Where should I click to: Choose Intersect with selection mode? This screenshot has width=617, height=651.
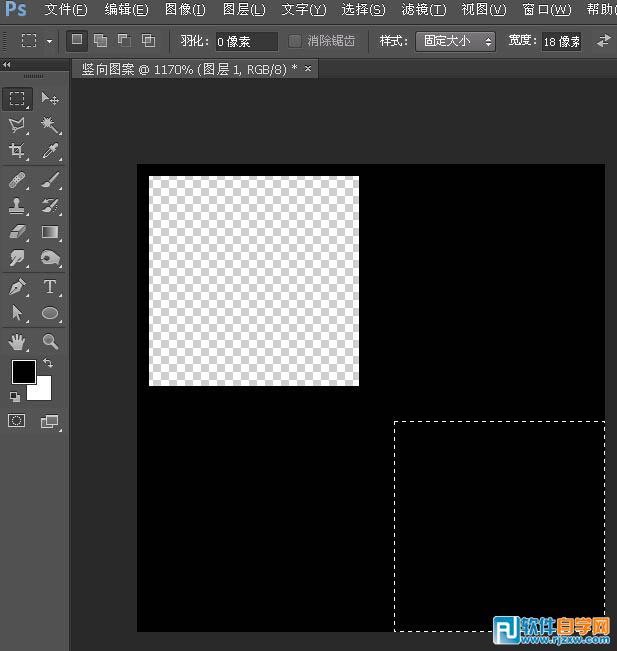click(x=148, y=40)
